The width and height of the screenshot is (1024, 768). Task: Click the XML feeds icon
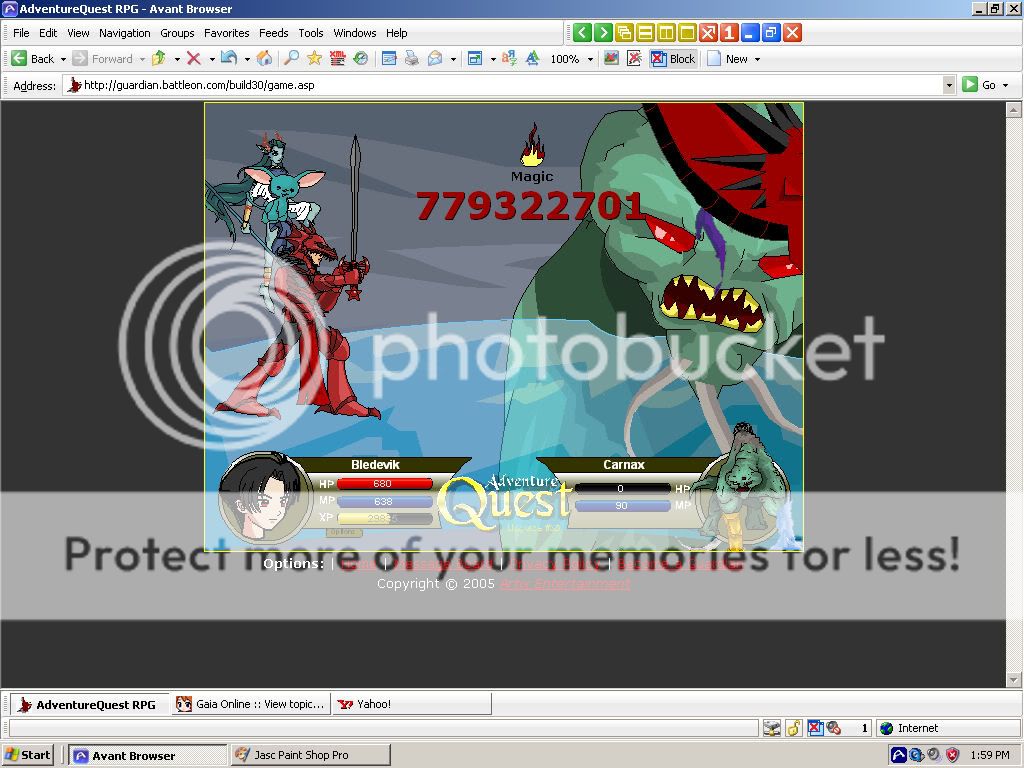pos(338,59)
